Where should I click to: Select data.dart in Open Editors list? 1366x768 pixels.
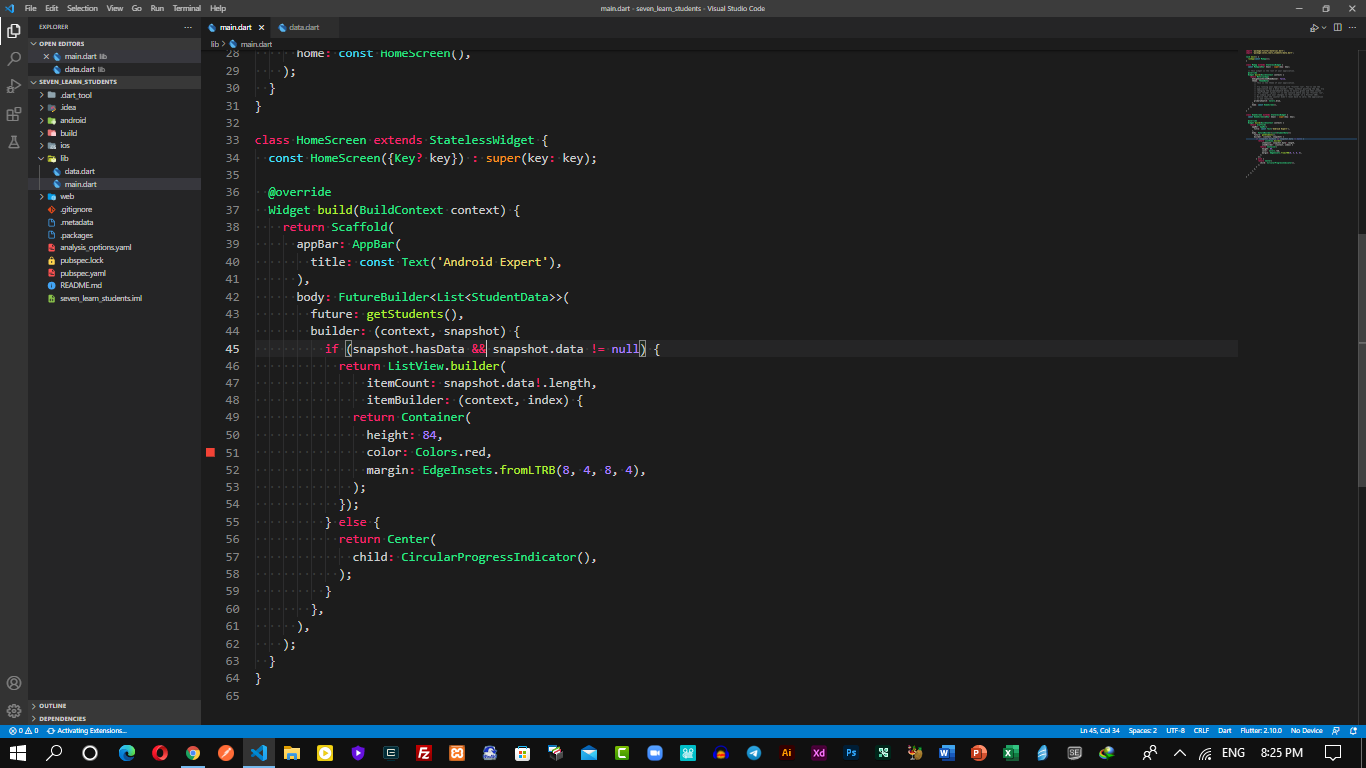click(x=114, y=70)
